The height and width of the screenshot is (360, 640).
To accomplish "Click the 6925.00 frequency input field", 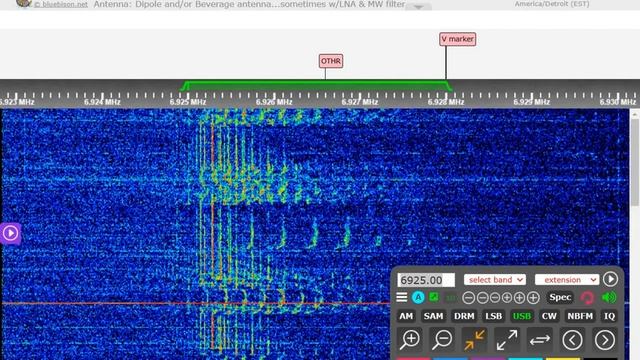I will (426, 280).
